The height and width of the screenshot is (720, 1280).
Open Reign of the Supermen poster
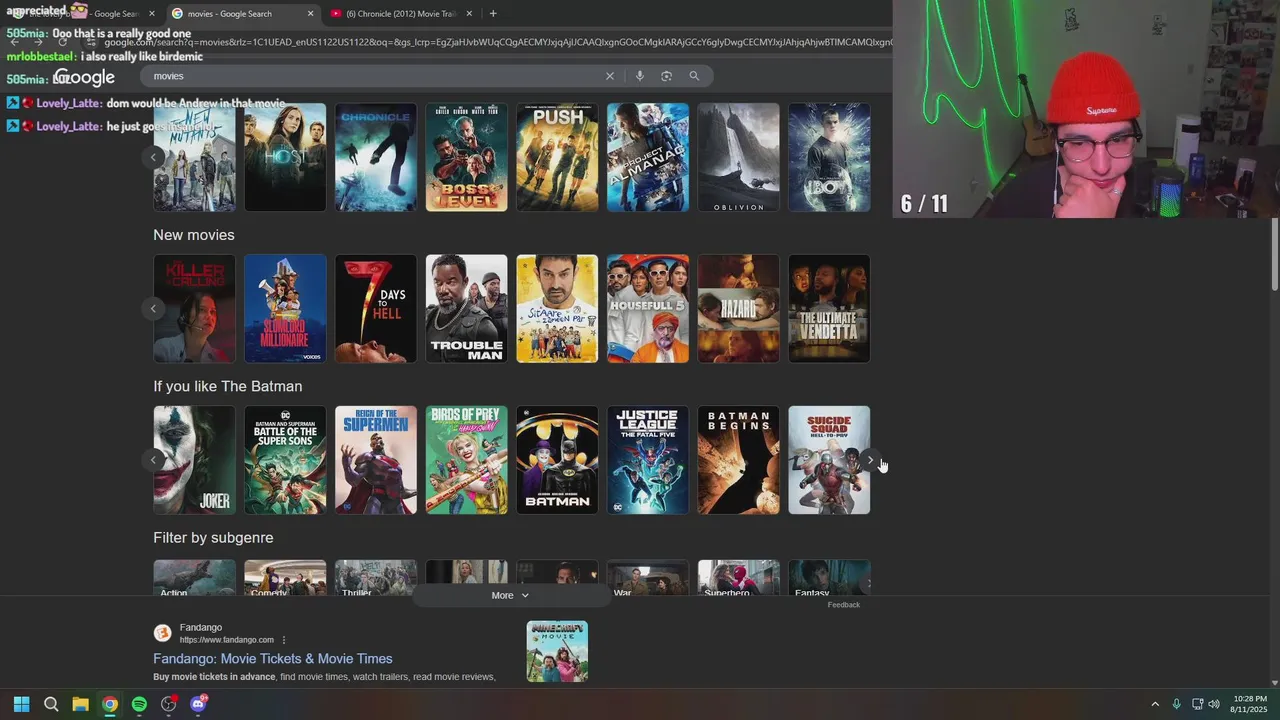pyautogui.click(x=376, y=460)
